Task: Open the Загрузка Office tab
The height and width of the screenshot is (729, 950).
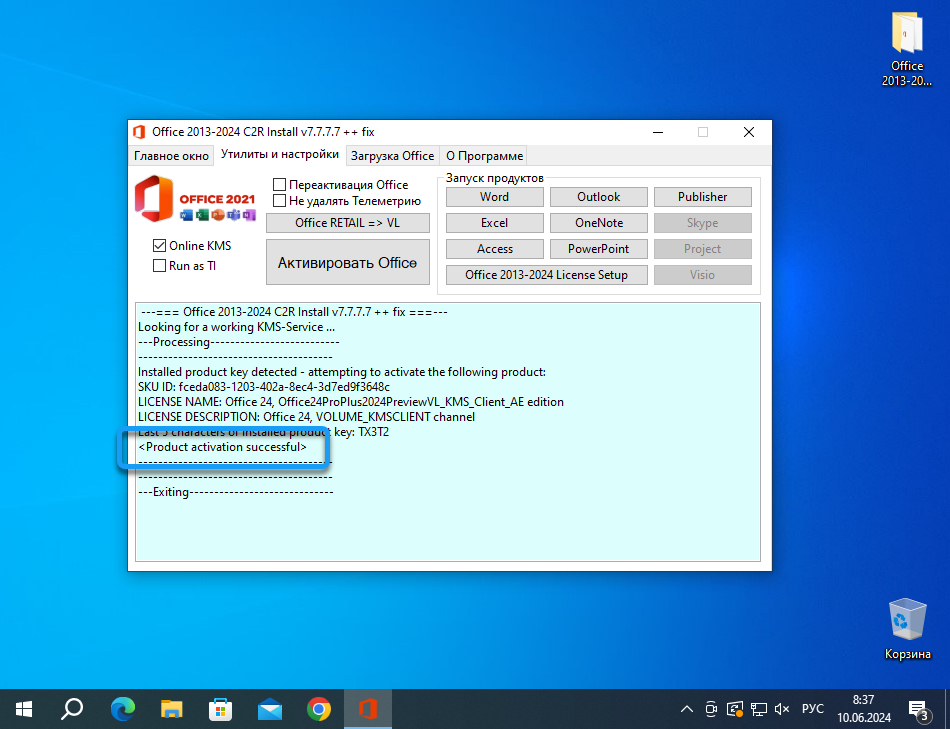Action: pyautogui.click(x=392, y=156)
